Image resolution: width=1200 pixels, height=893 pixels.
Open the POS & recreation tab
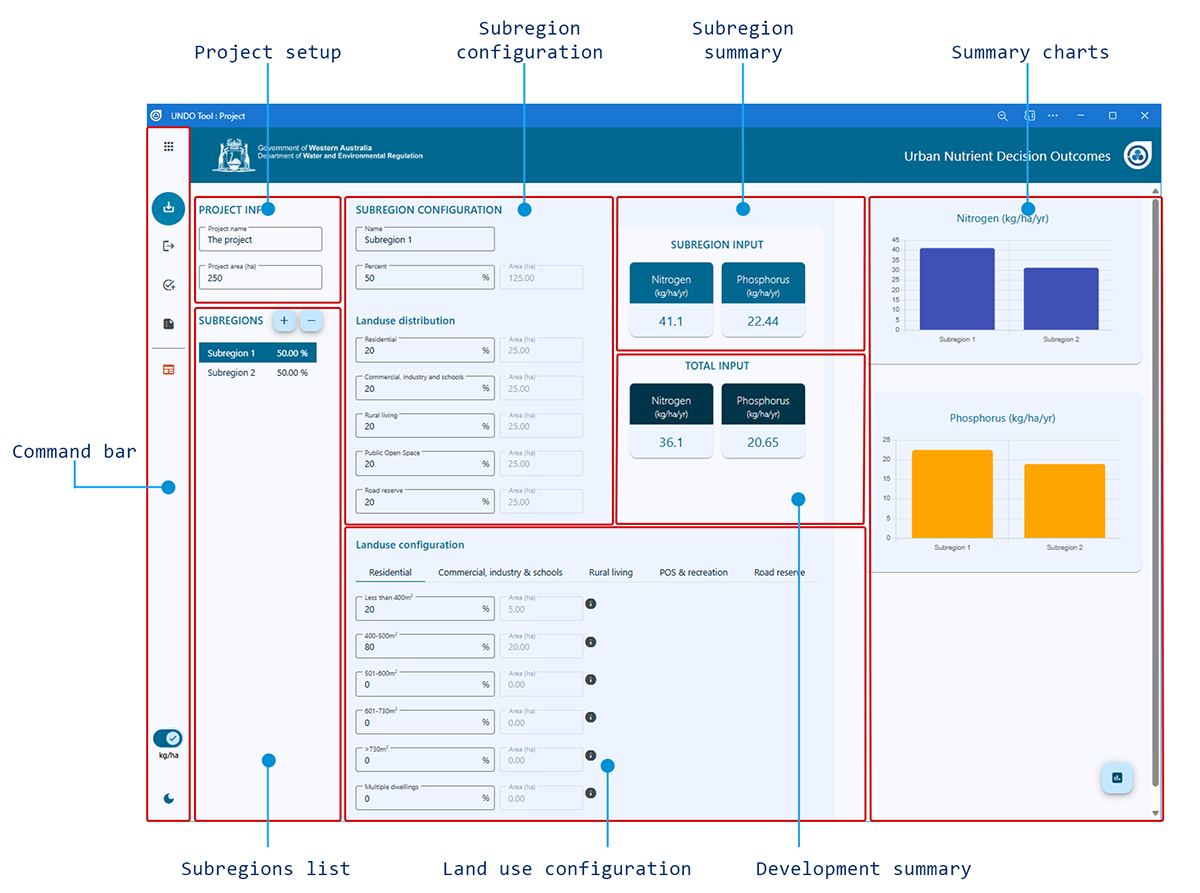tap(694, 573)
